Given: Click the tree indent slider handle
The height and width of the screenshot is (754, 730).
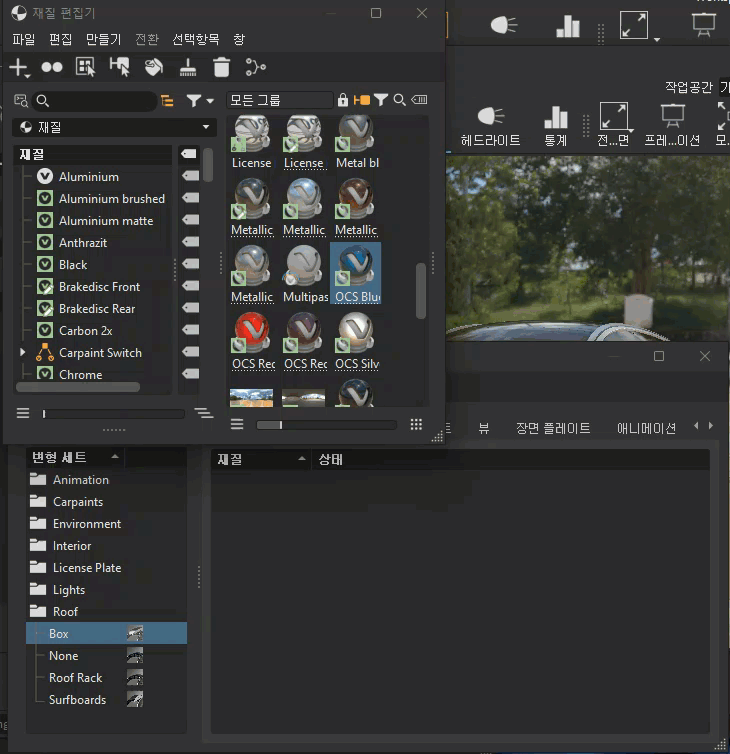Looking at the screenshot, I should pyautogui.click(x=44, y=414).
